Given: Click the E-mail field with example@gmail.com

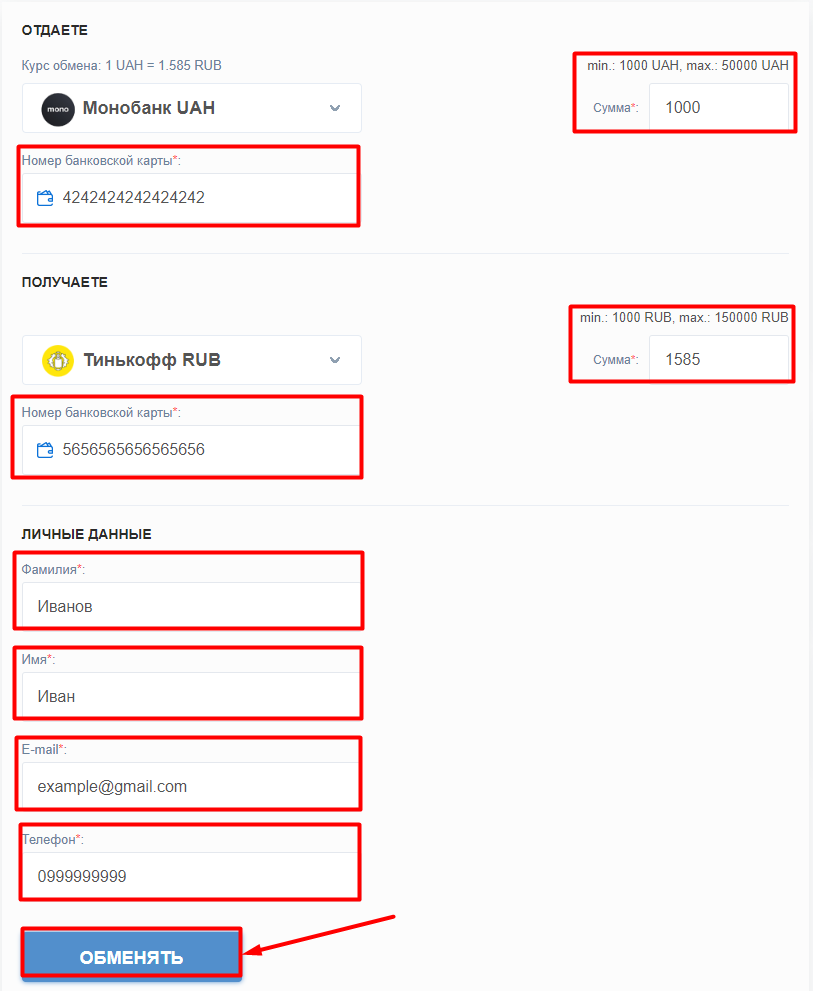Looking at the screenshot, I should coord(190,786).
